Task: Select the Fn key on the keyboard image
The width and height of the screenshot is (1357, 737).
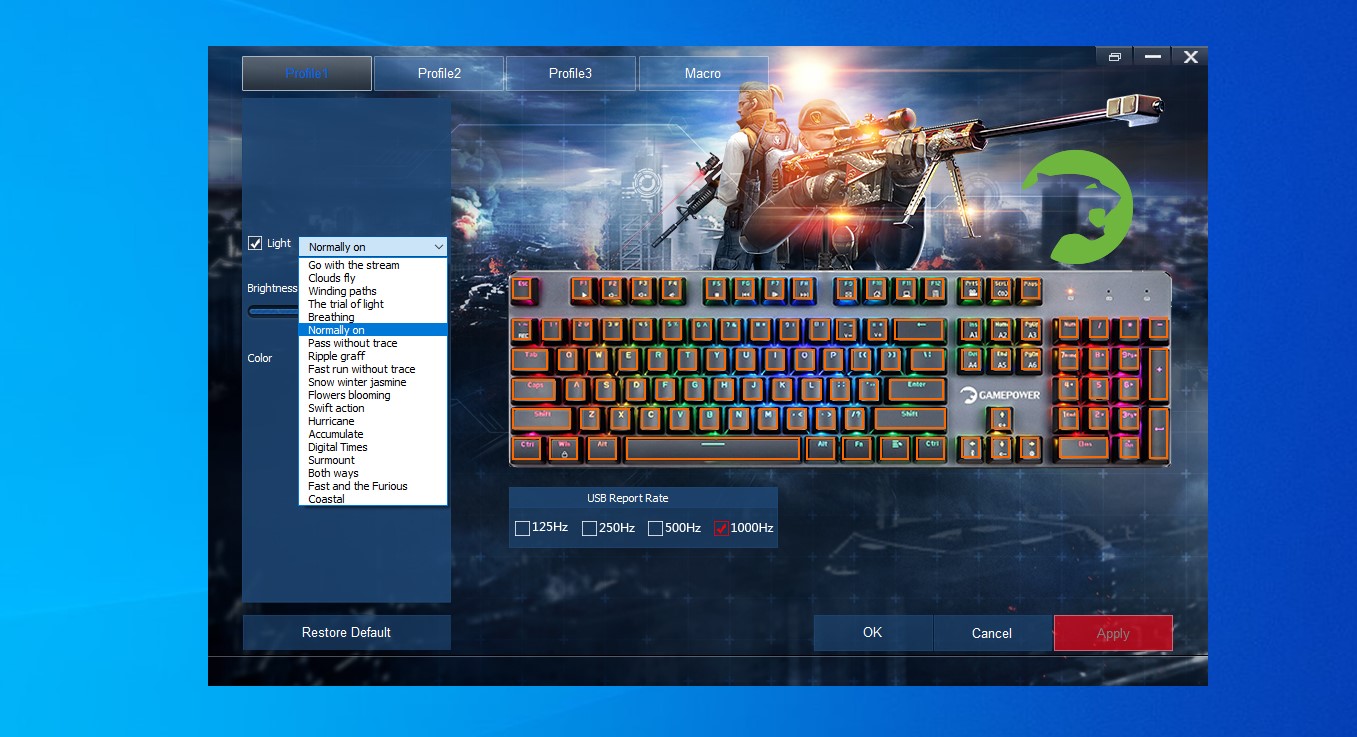Action: click(x=856, y=448)
